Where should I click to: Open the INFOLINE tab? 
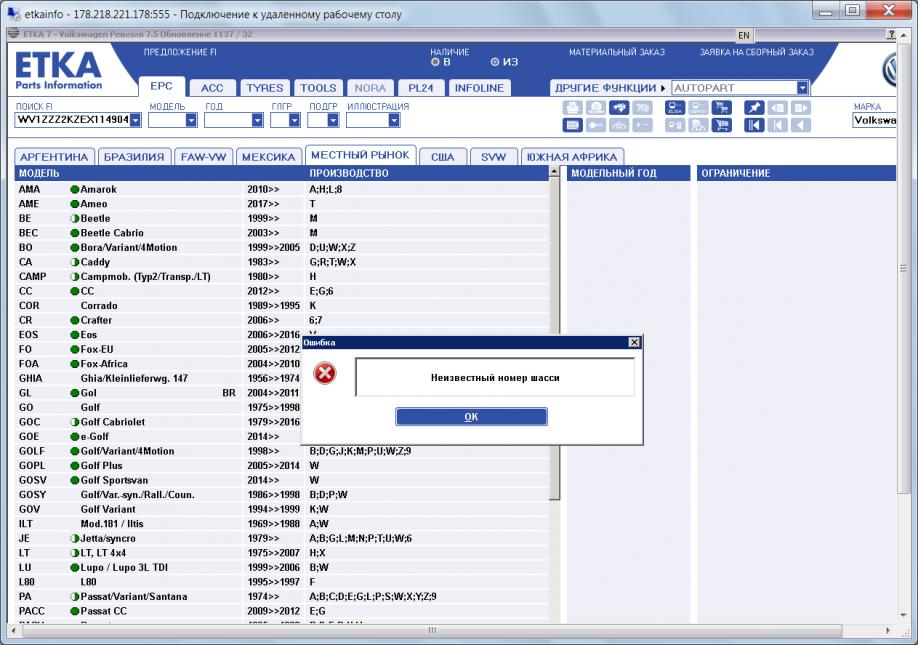point(479,88)
